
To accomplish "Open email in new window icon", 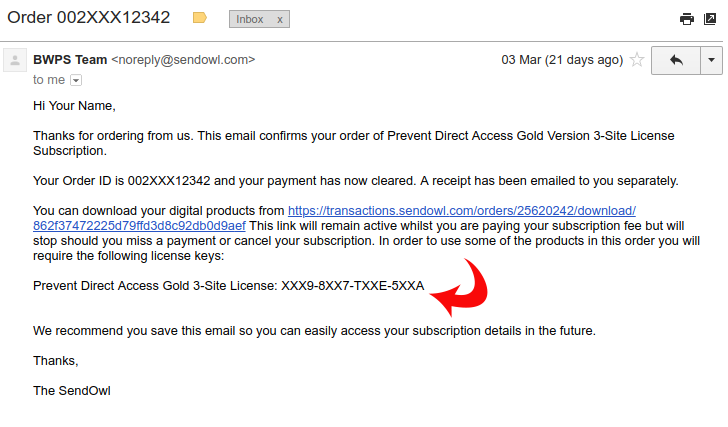I will pyautogui.click(x=710, y=19).
